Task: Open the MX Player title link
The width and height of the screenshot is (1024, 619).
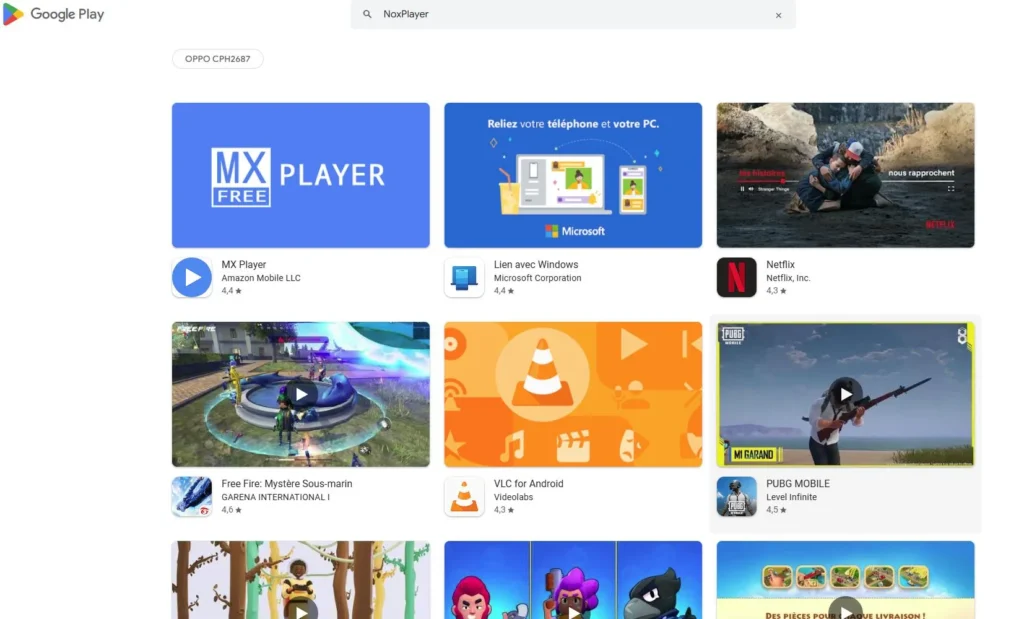Action: pos(244,264)
